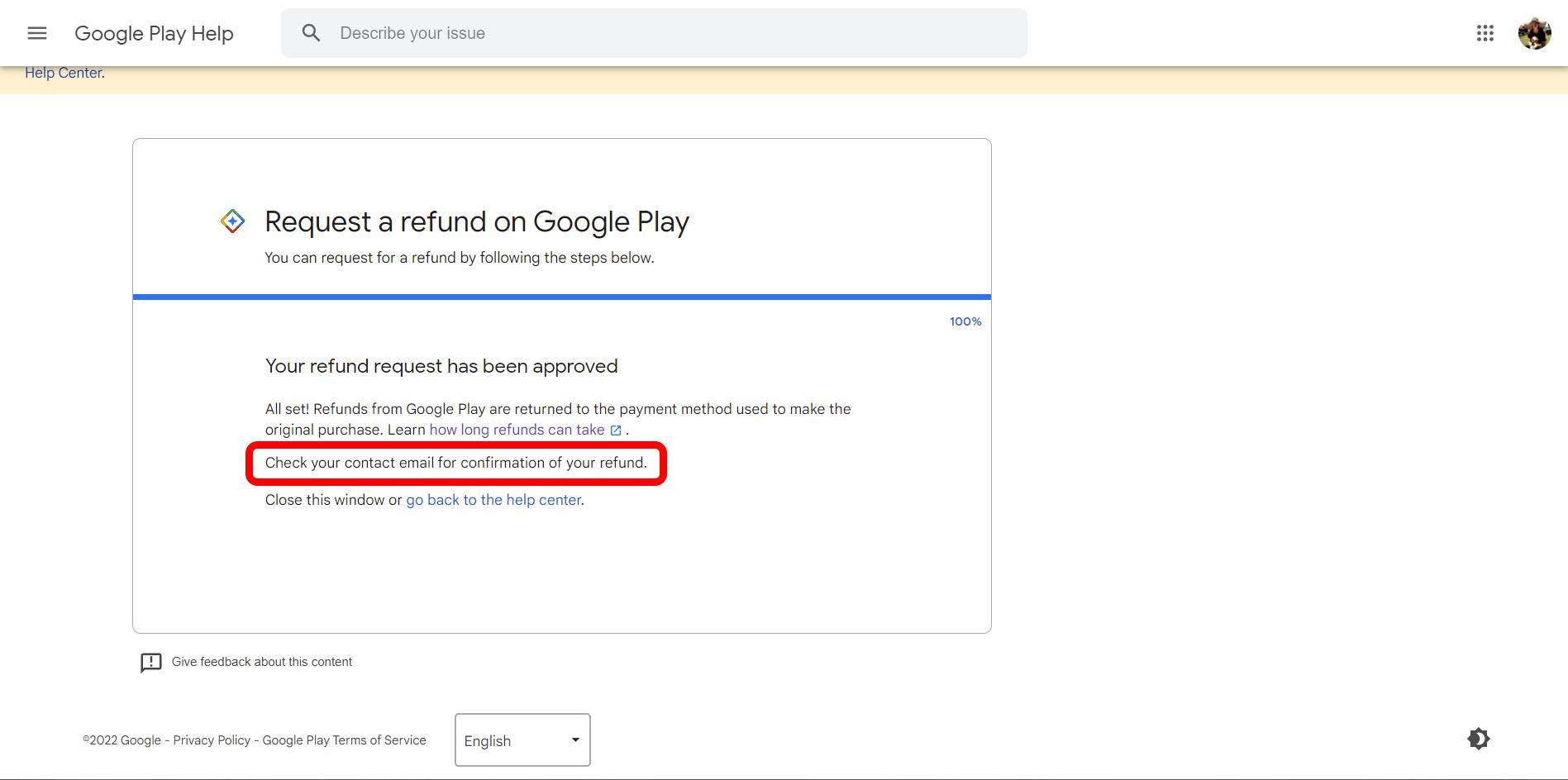
Task: Go to Google Play Help home title
Action: pos(154,33)
